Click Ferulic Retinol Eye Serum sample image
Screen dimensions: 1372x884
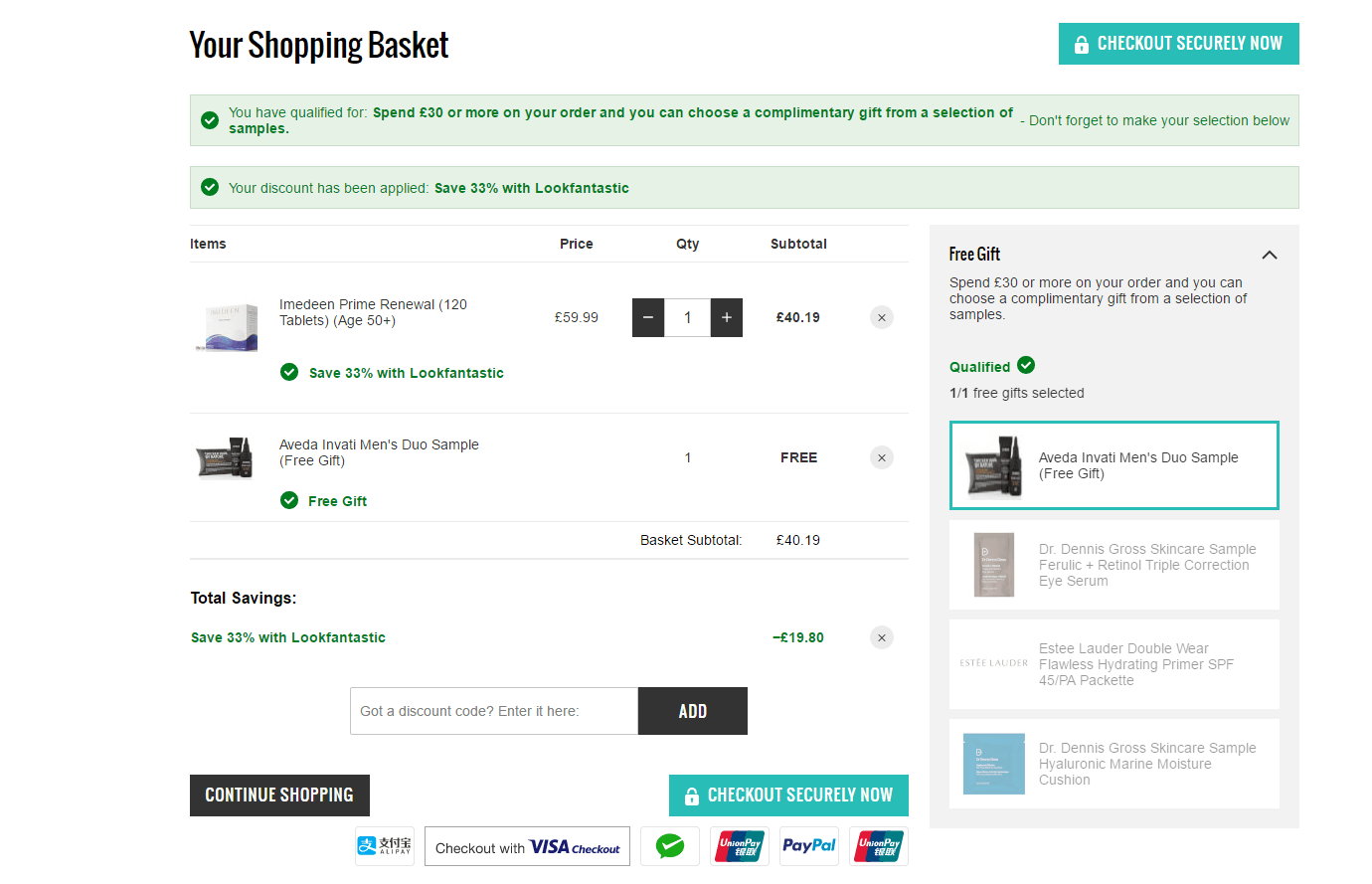994,565
